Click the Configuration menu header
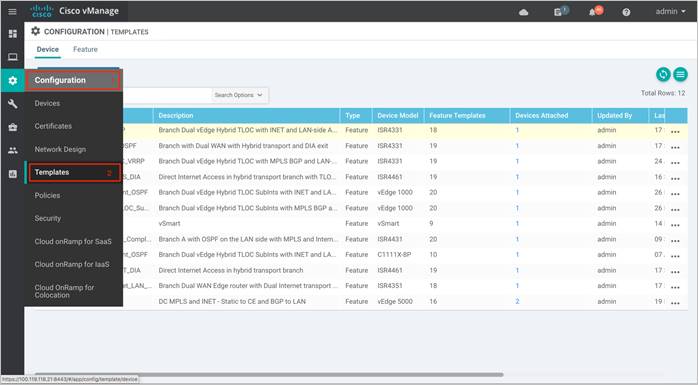698x385 pixels. (73, 80)
